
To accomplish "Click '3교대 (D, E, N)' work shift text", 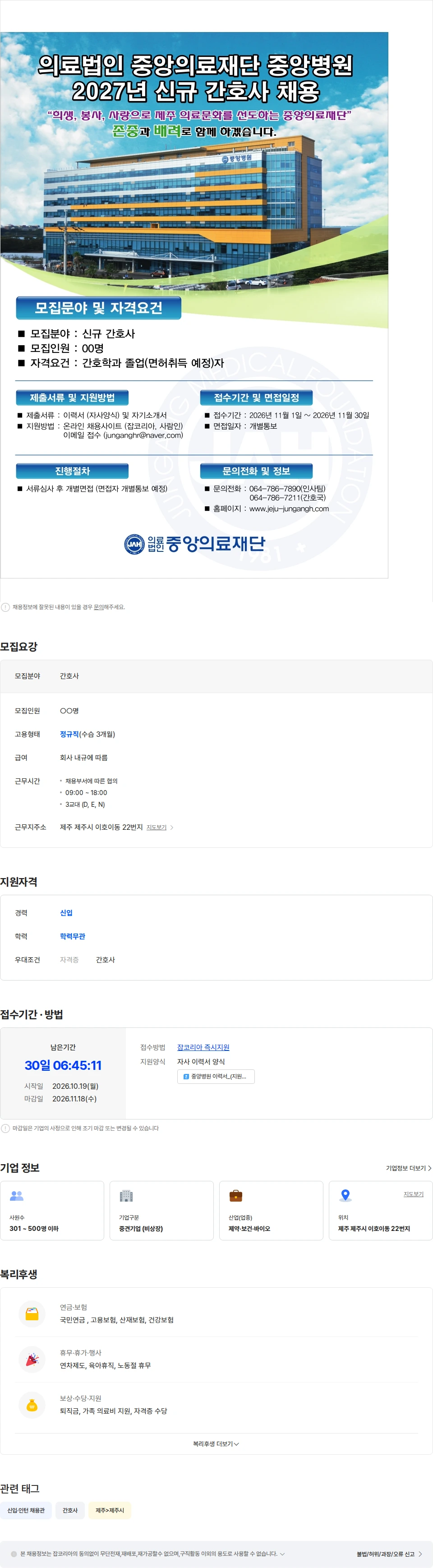I will click(85, 805).
